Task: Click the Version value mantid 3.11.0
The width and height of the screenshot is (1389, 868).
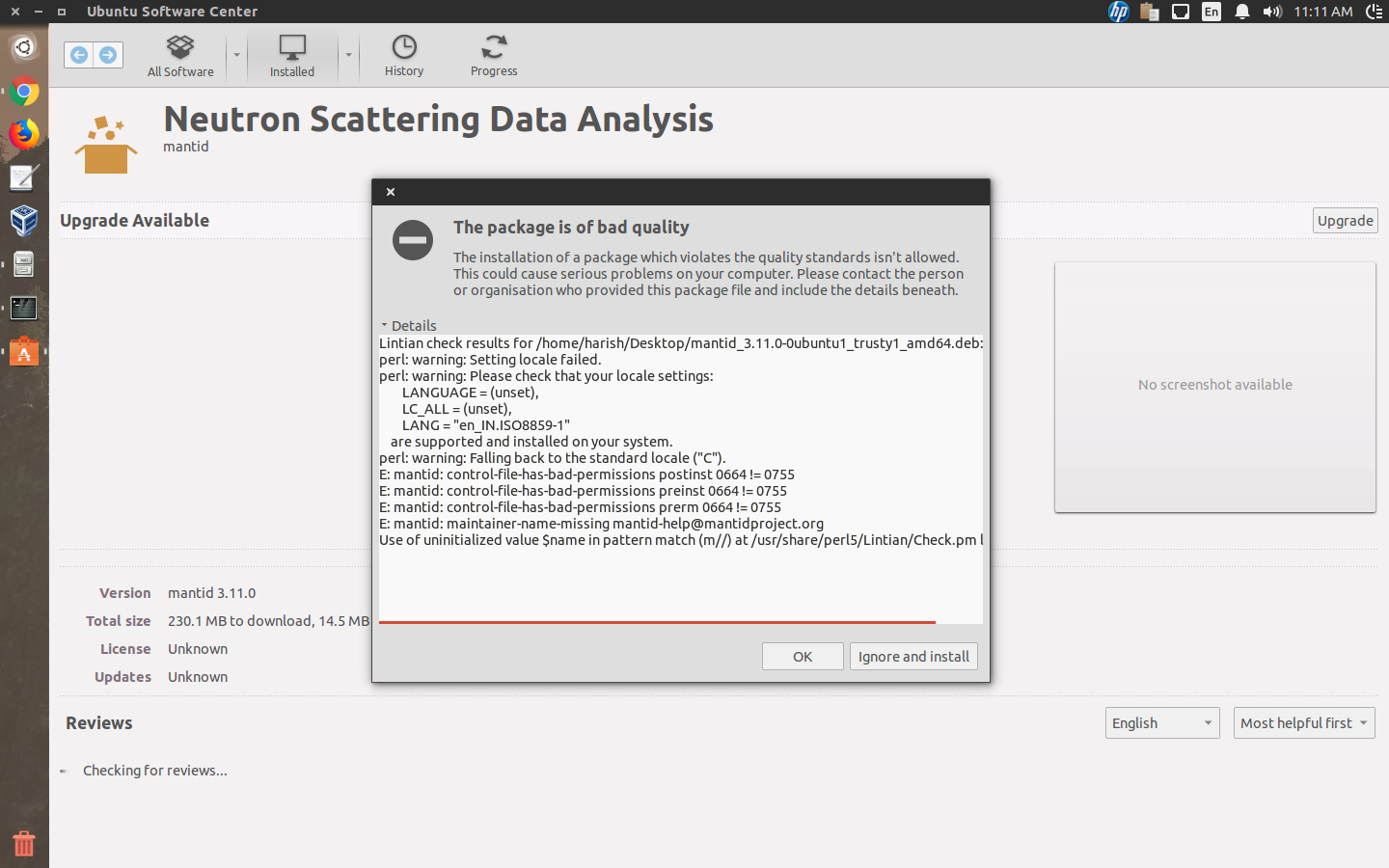Action: (x=212, y=593)
